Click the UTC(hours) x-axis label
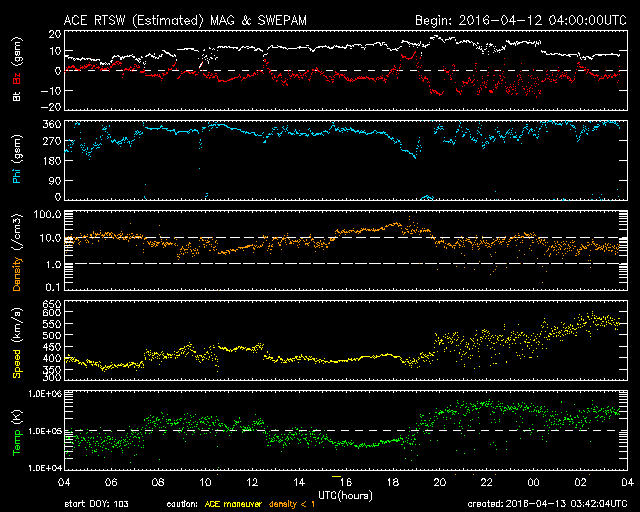This screenshot has width=640, height=512. click(x=344, y=493)
